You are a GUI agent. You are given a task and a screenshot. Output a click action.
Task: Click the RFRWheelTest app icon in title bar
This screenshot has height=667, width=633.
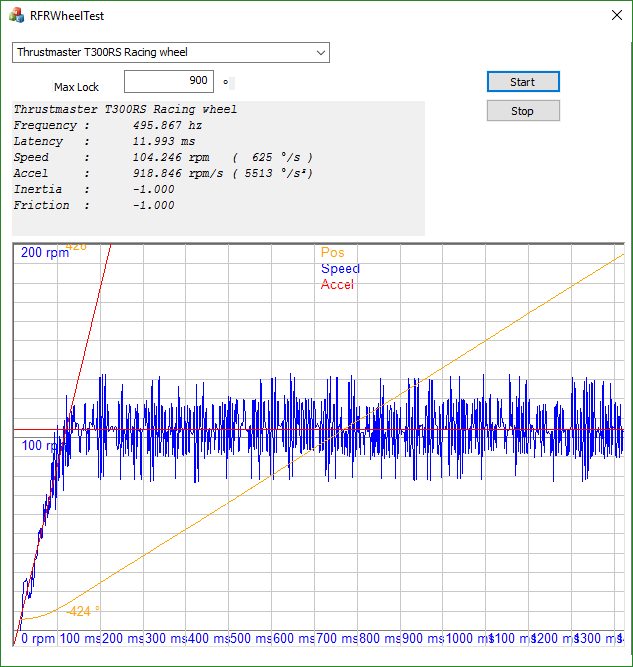pyautogui.click(x=17, y=16)
